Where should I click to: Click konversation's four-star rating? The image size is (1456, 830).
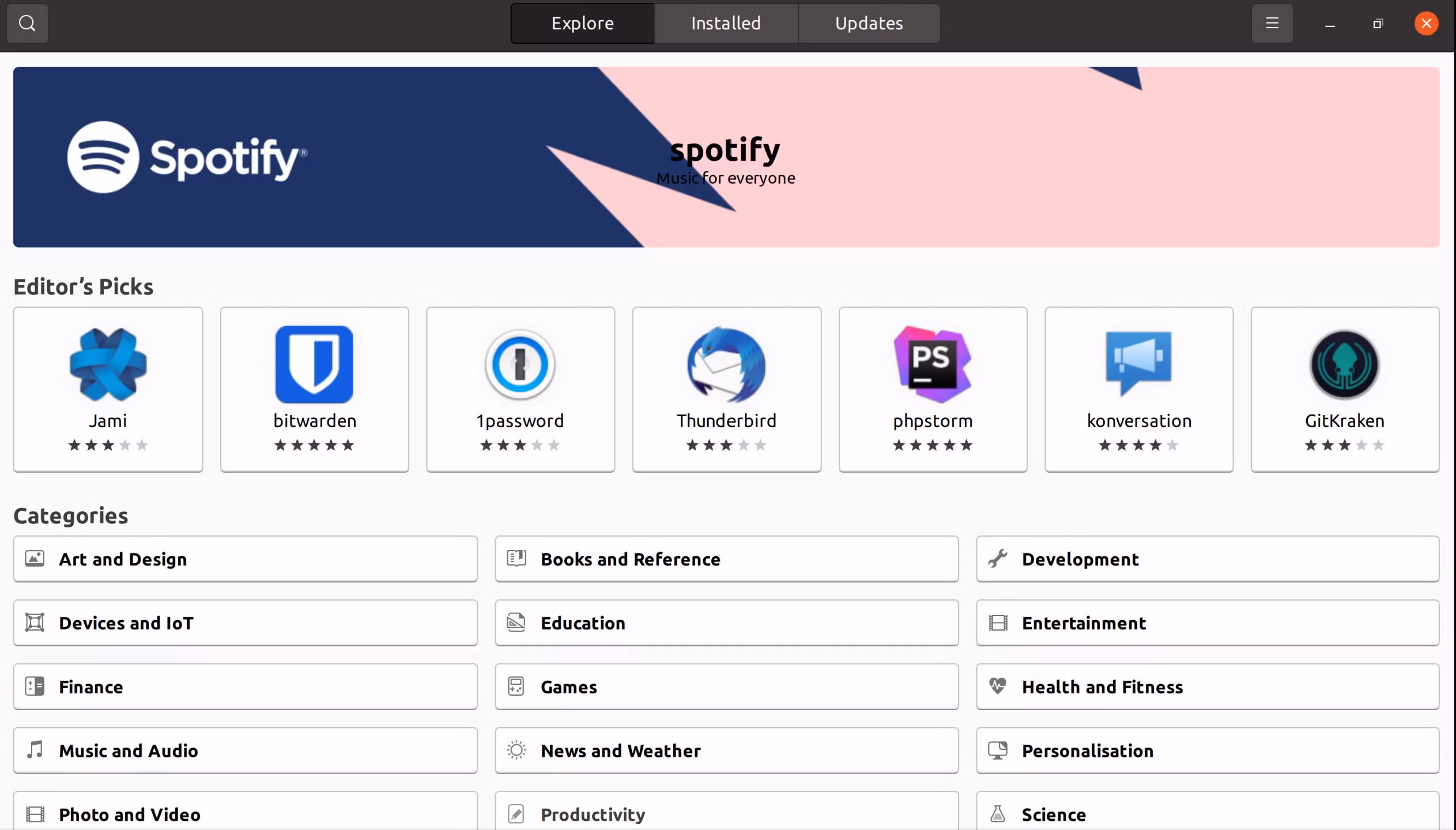click(1138, 445)
